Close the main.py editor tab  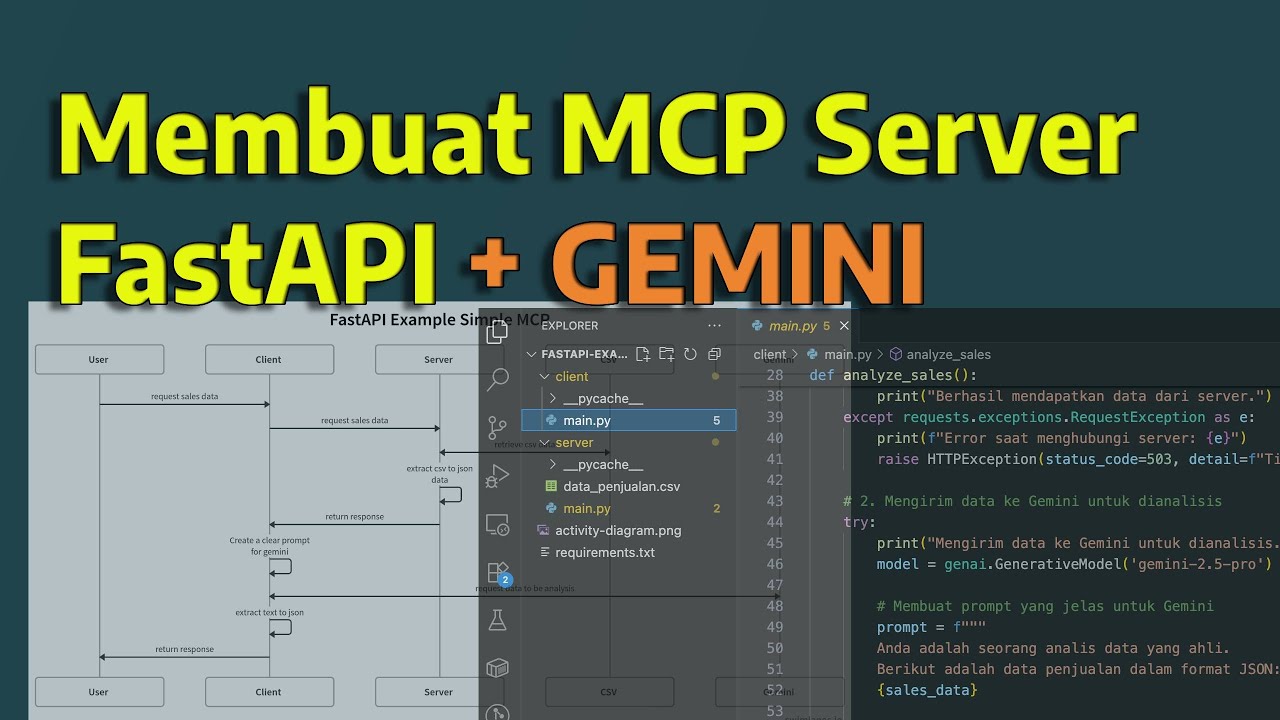coord(844,326)
